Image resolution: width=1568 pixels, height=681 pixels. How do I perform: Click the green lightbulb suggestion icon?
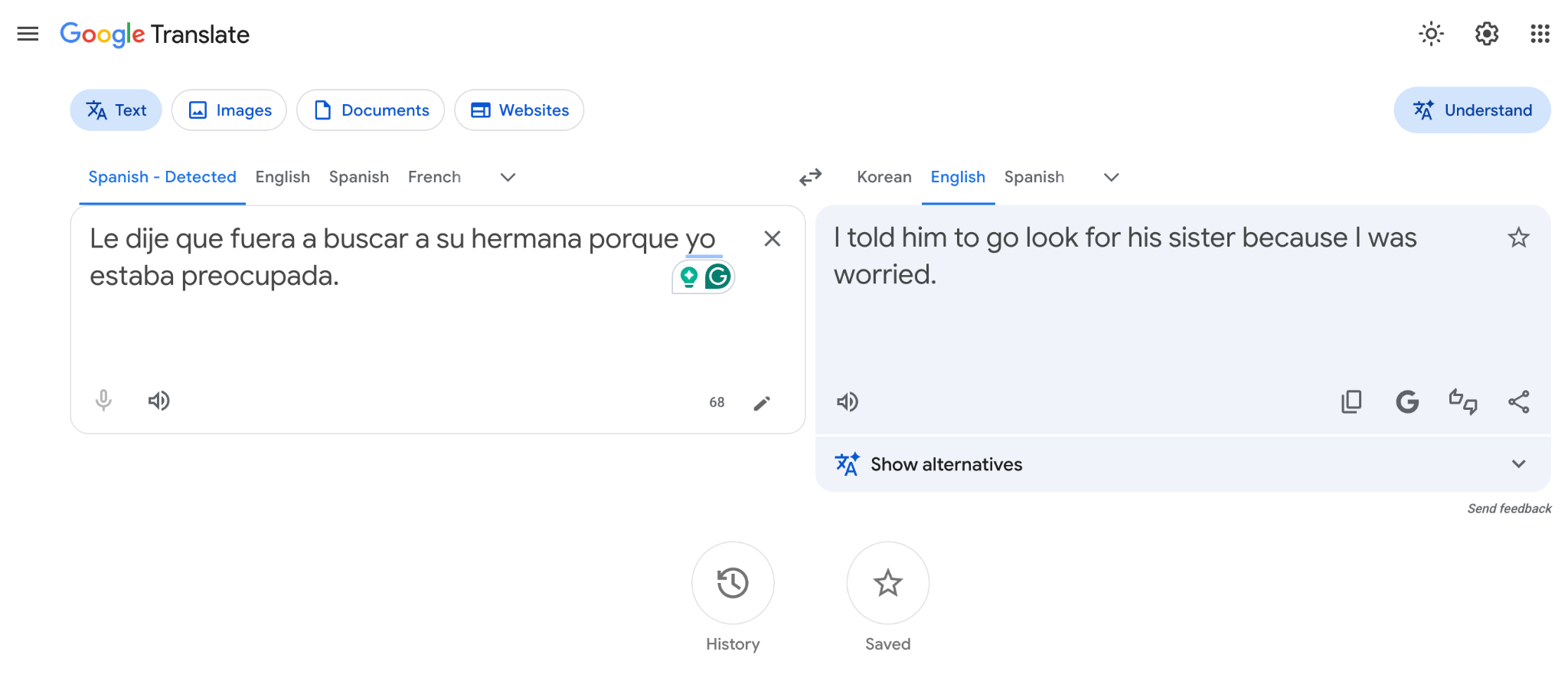tap(689, 277)
